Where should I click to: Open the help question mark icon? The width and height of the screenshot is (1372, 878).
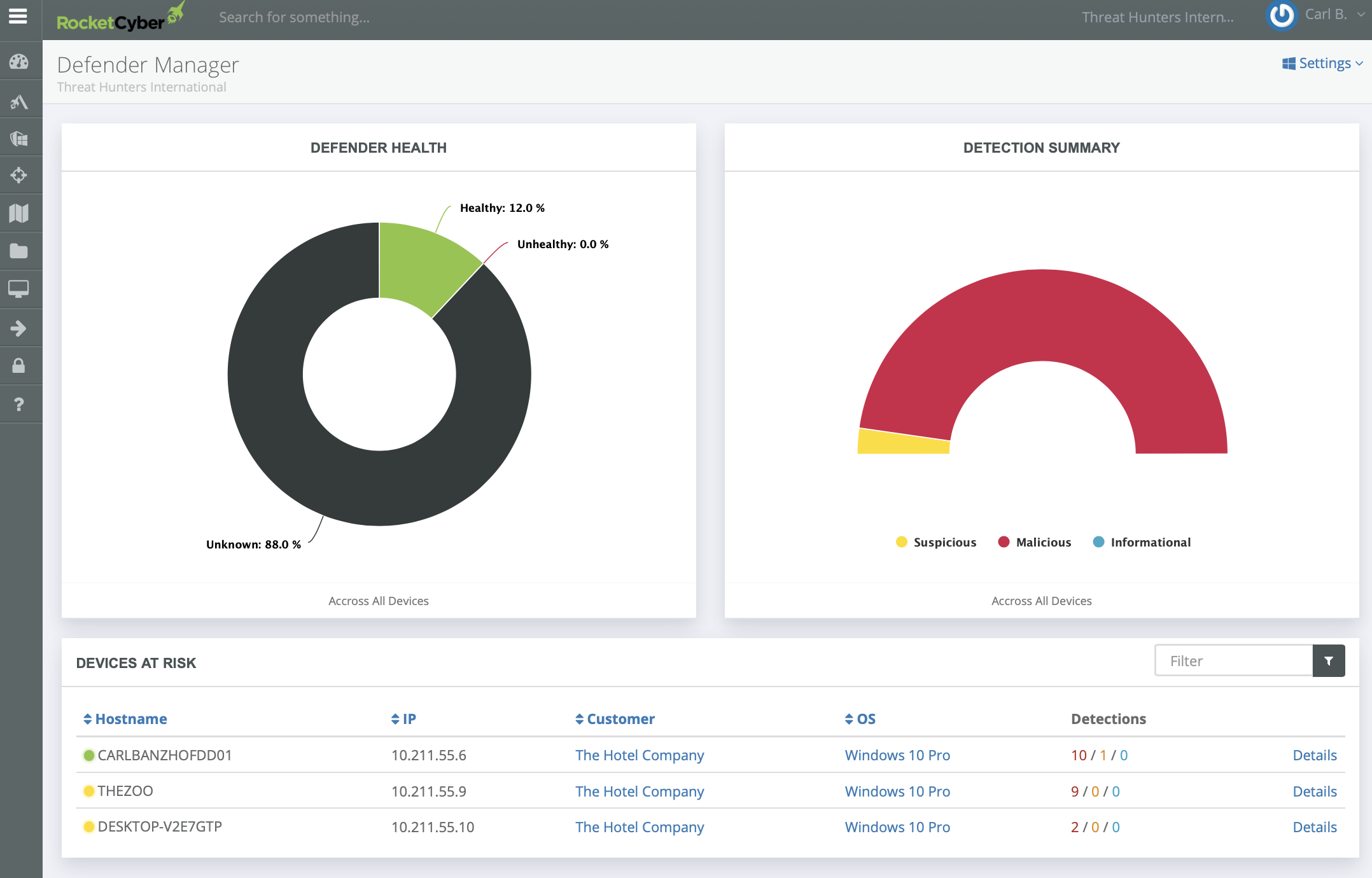19,404
